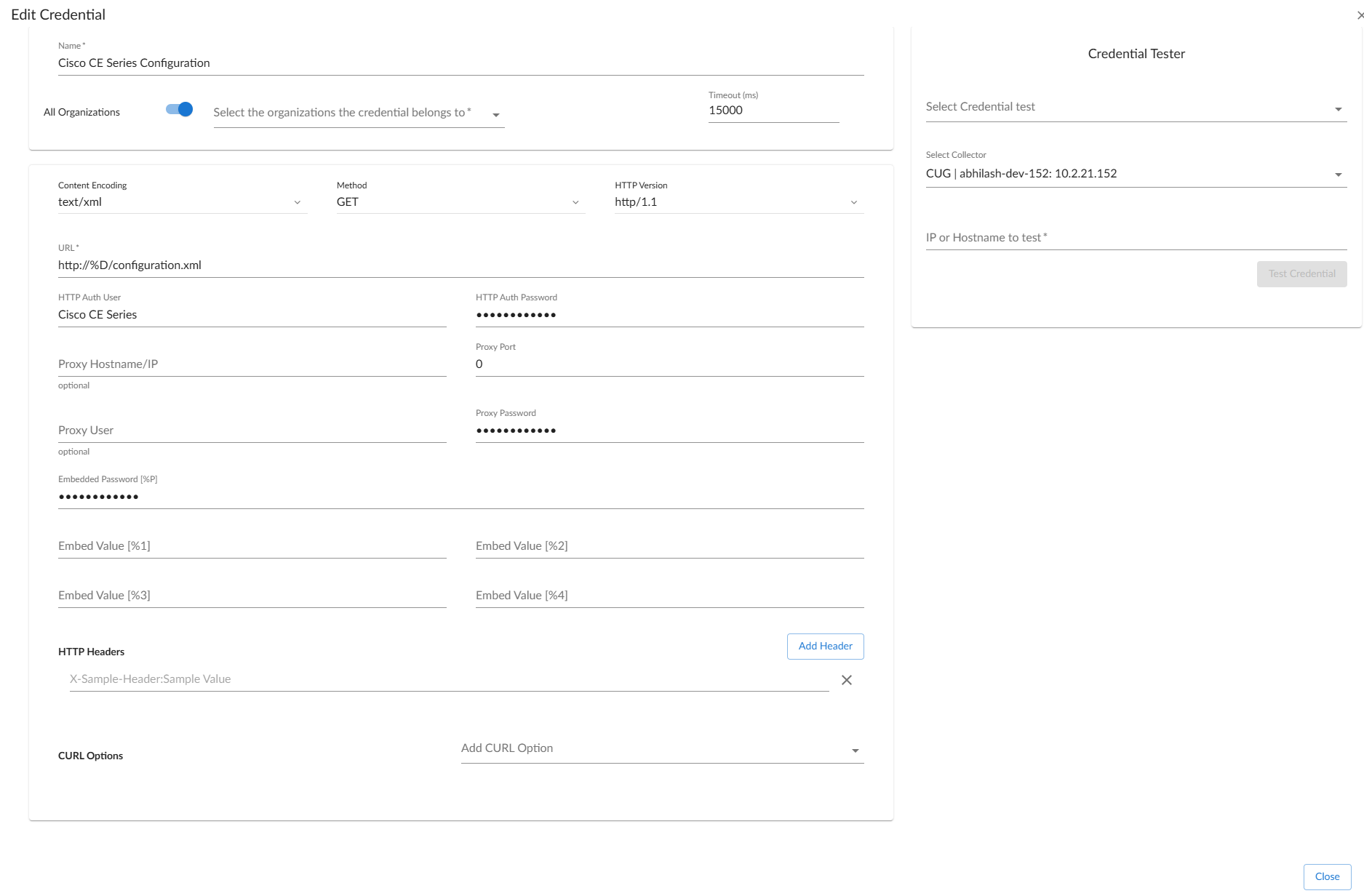The width and height of the screenshot is (1364, 896).
Task: Open the Select Credential test dropdown
Action: 1135,108
